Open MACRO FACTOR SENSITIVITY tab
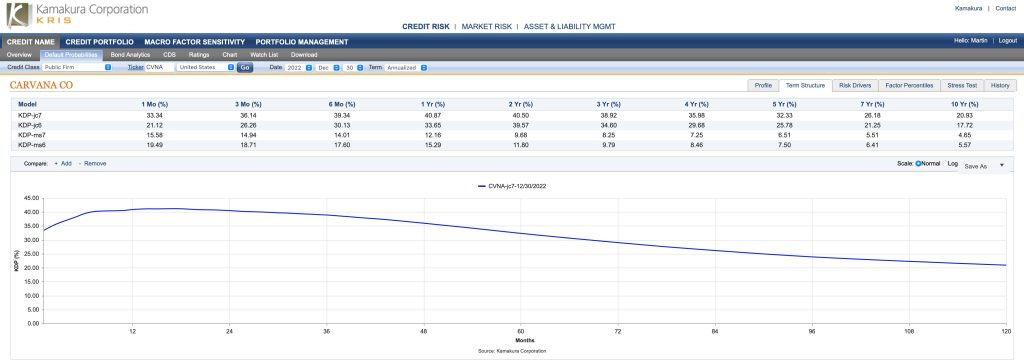 195,42
